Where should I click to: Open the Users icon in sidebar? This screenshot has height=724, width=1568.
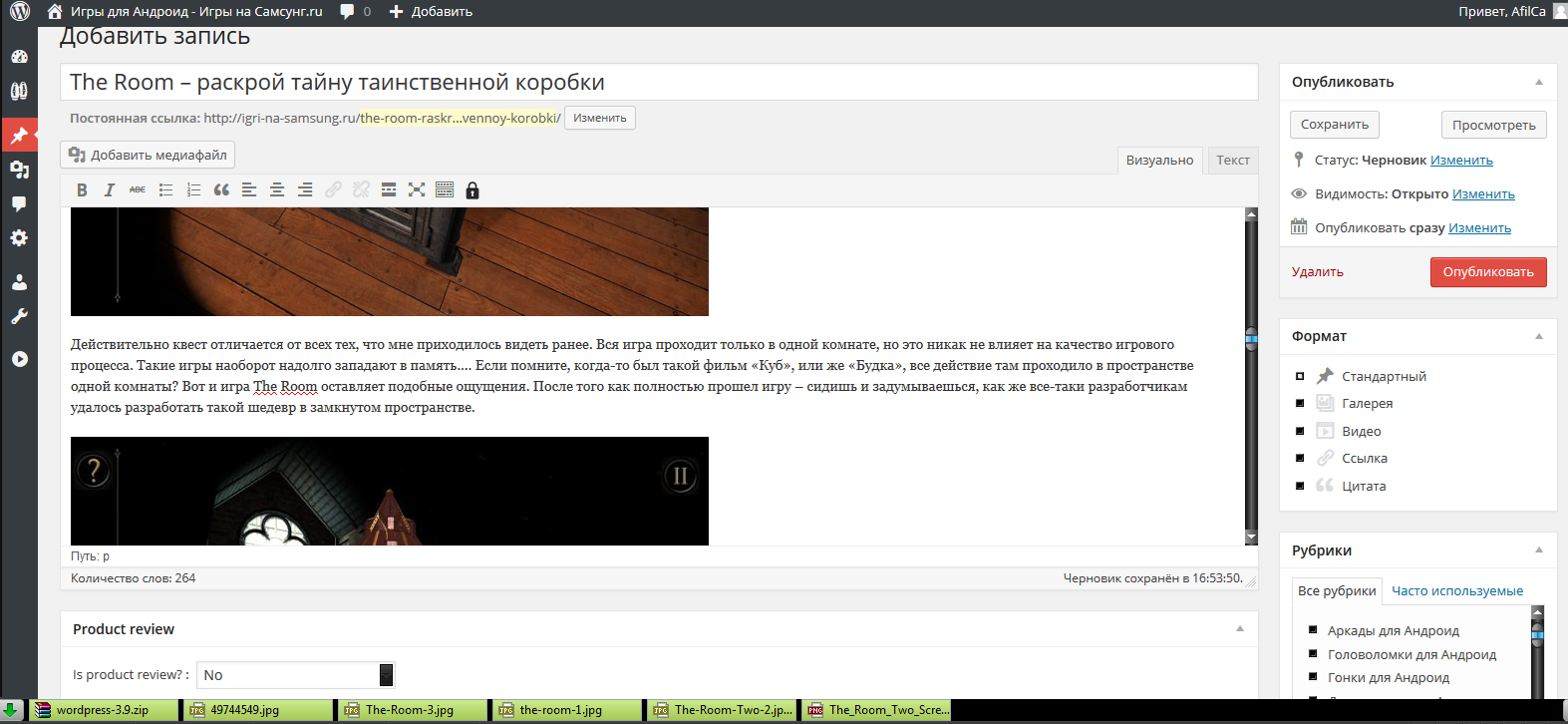tap(19, 282)
